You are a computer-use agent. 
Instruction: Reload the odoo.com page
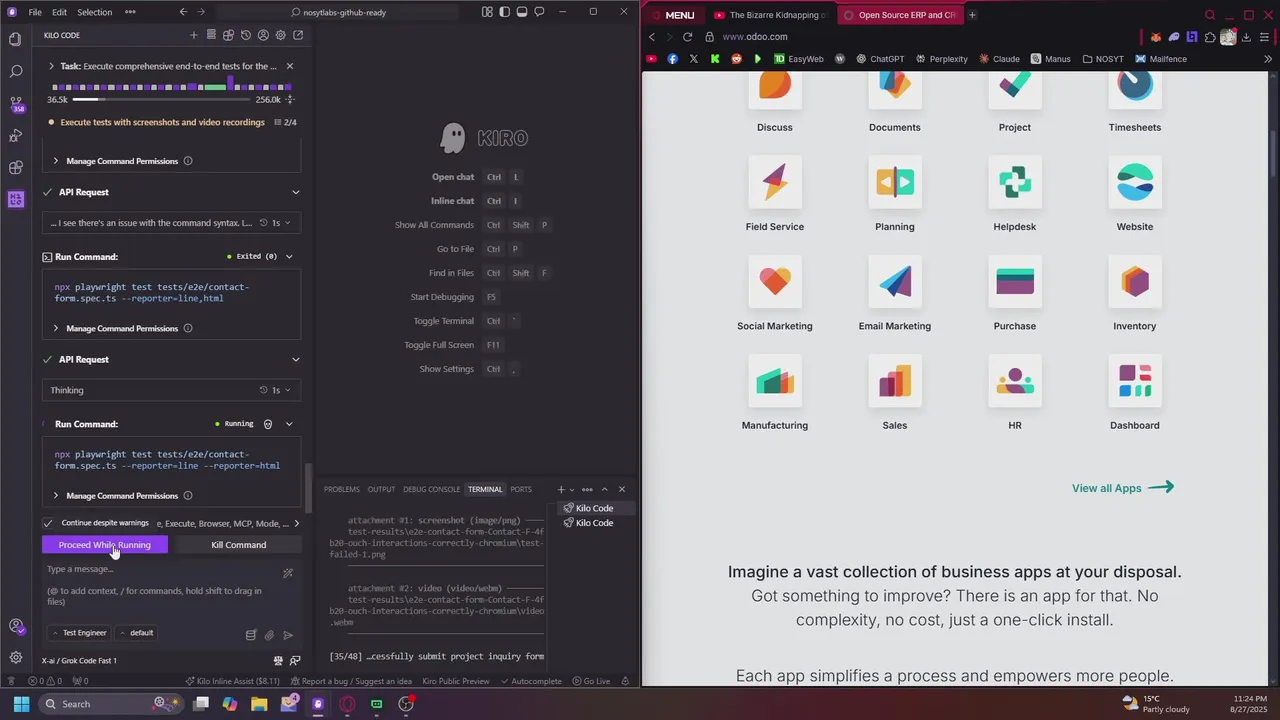688,37
